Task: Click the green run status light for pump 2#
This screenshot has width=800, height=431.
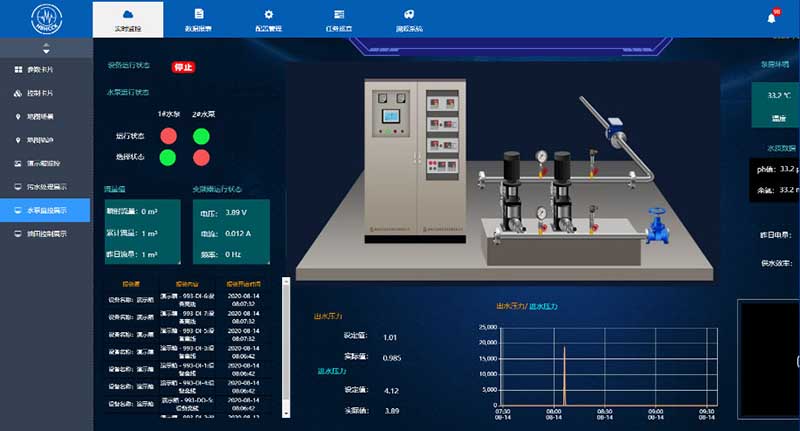Action: pos(201,135)
